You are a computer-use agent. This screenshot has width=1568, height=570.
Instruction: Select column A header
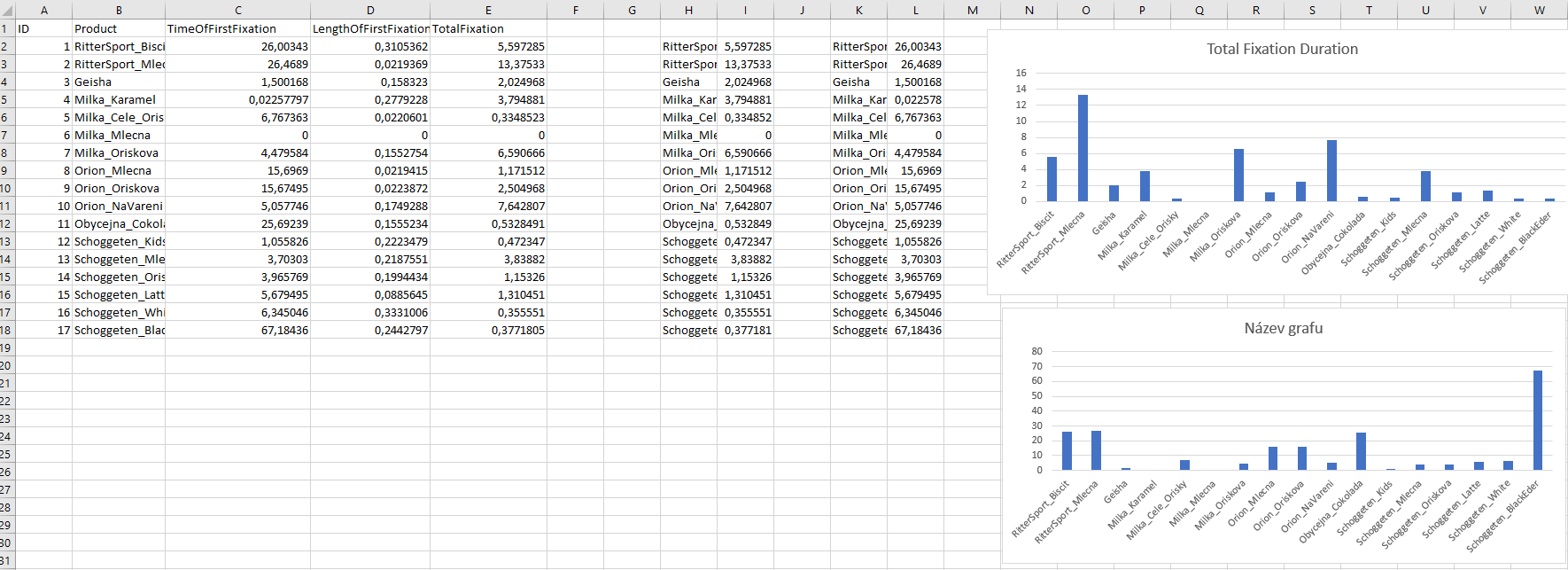pyautogui.click(x=44, y=10)
